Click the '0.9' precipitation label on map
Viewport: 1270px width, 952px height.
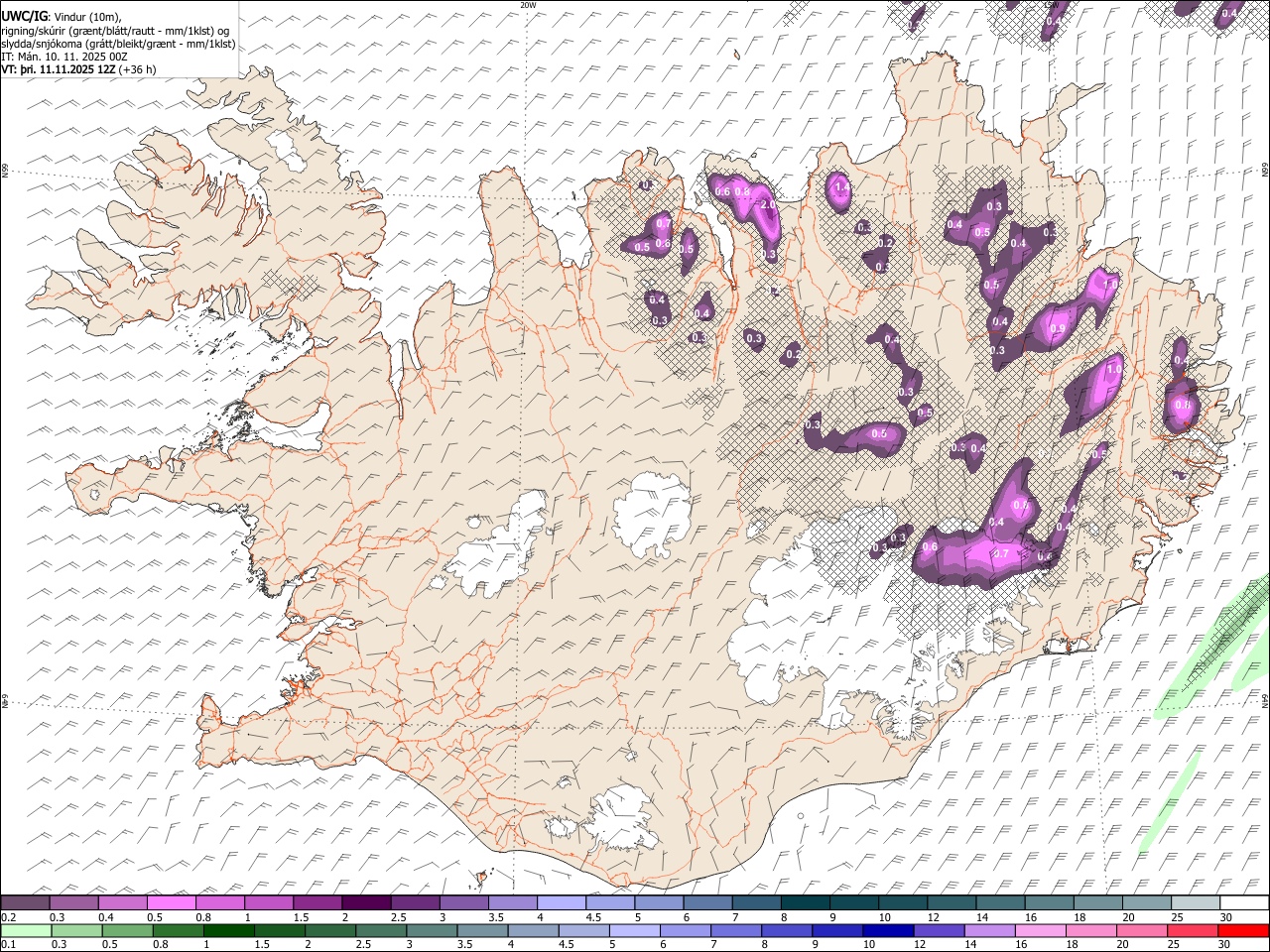click(1058, 329)
